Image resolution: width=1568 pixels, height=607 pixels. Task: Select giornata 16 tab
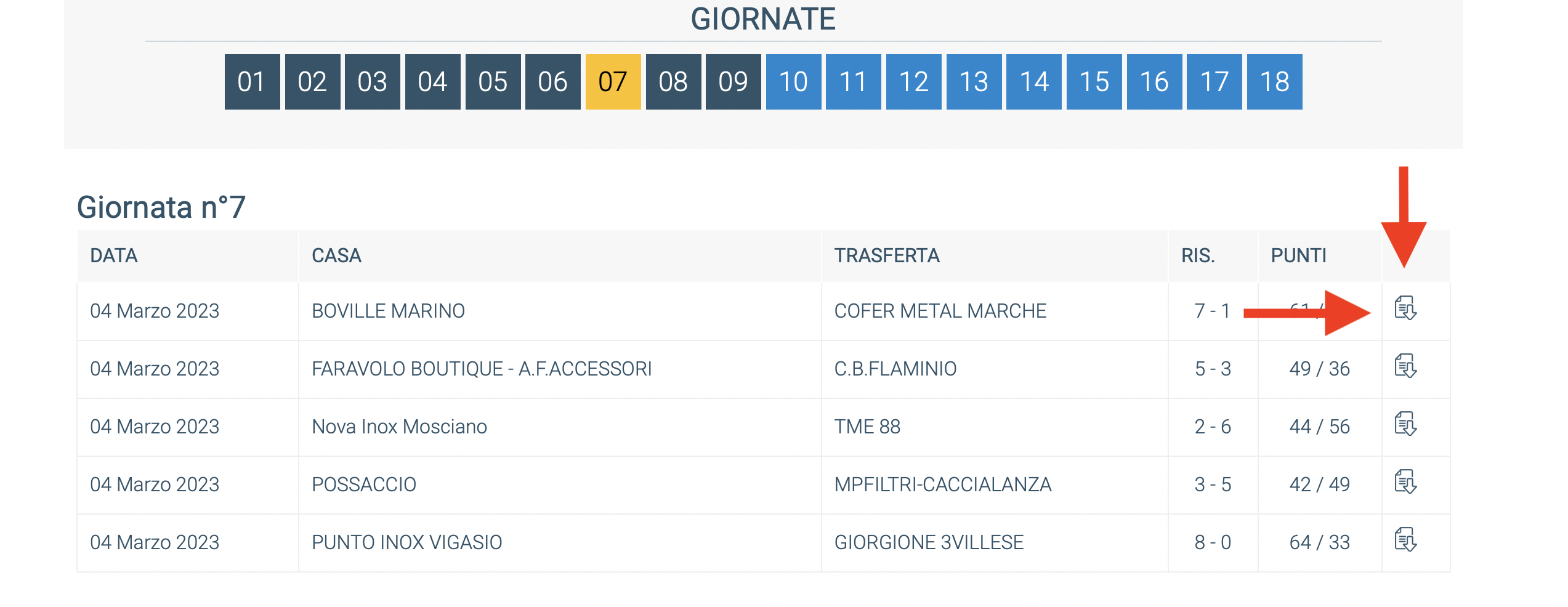[x=1154, y=82]
